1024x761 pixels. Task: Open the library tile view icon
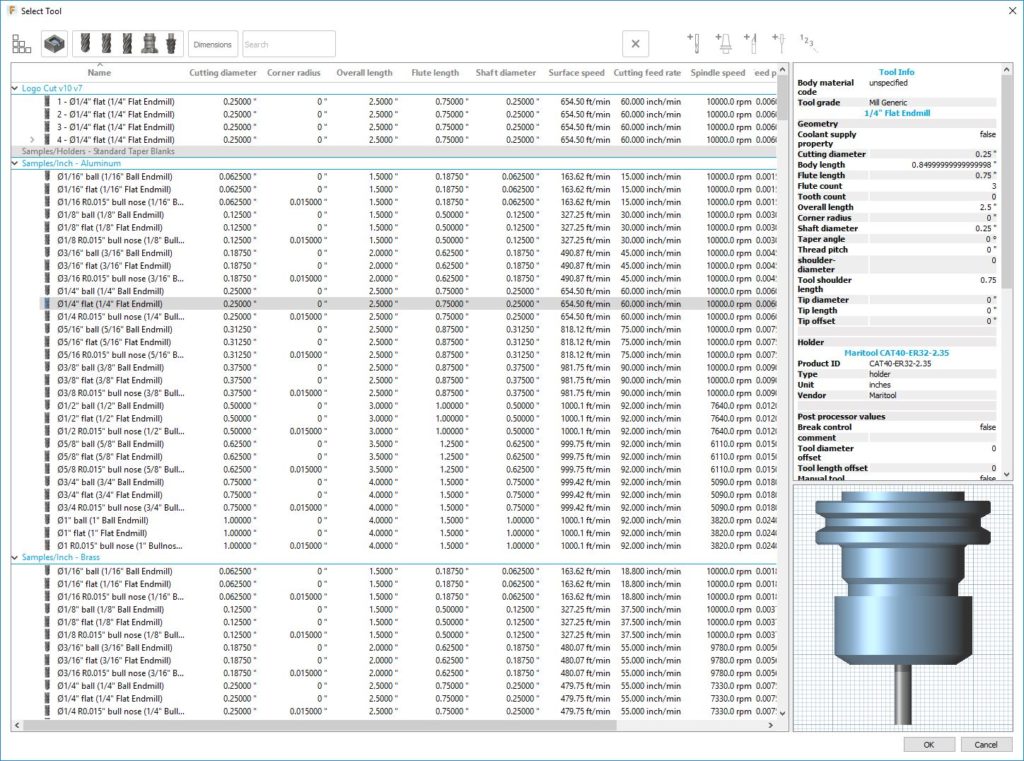tap(21, 43)
